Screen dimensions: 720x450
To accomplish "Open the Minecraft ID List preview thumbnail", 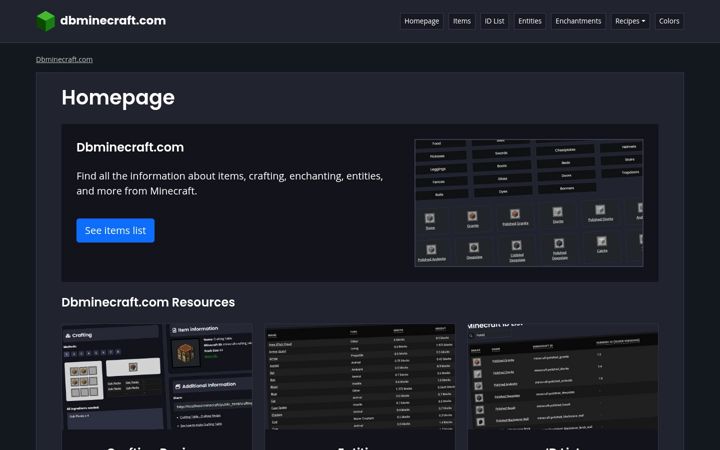I will coord(563,377).
